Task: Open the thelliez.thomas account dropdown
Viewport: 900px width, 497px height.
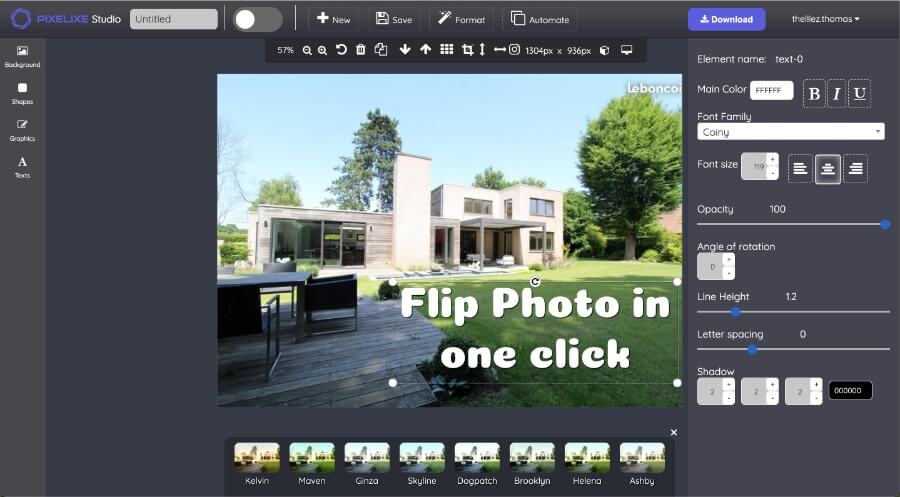Action: click(x=825, y=19)
